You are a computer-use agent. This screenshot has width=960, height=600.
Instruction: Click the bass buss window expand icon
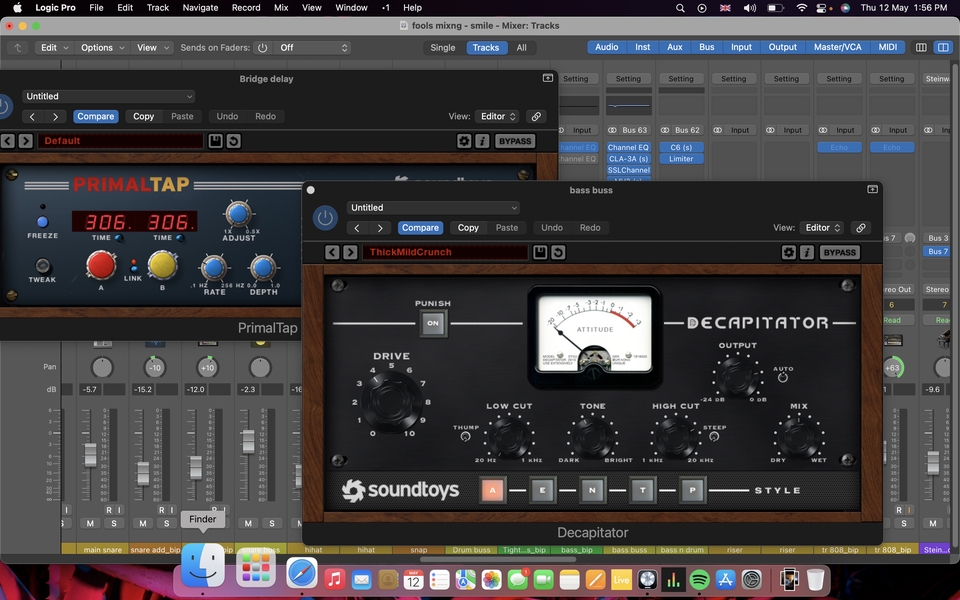[x=872, y=190]
